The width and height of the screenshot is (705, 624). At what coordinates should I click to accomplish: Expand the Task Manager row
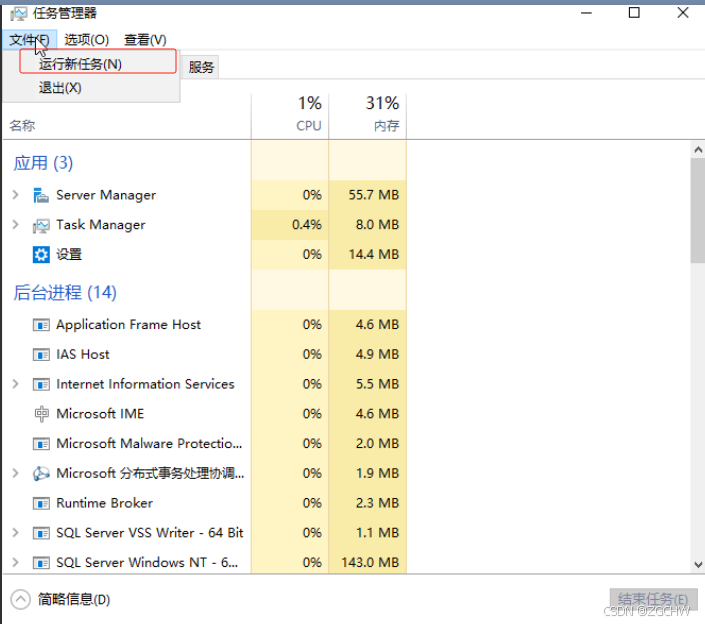point(15,224)
